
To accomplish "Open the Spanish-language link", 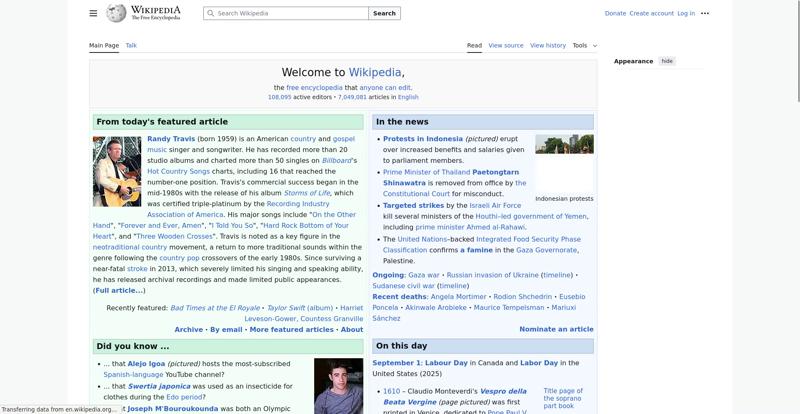I will [133, 375].
